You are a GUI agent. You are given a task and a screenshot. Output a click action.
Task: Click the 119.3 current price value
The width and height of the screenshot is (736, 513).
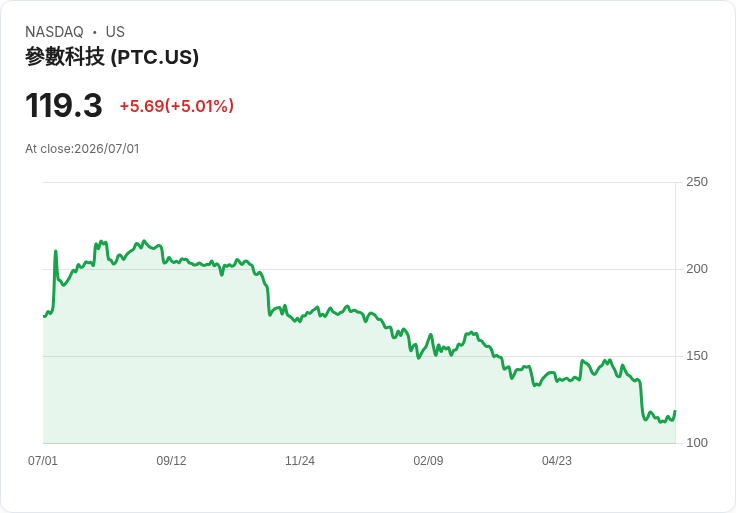click(63, 105)
